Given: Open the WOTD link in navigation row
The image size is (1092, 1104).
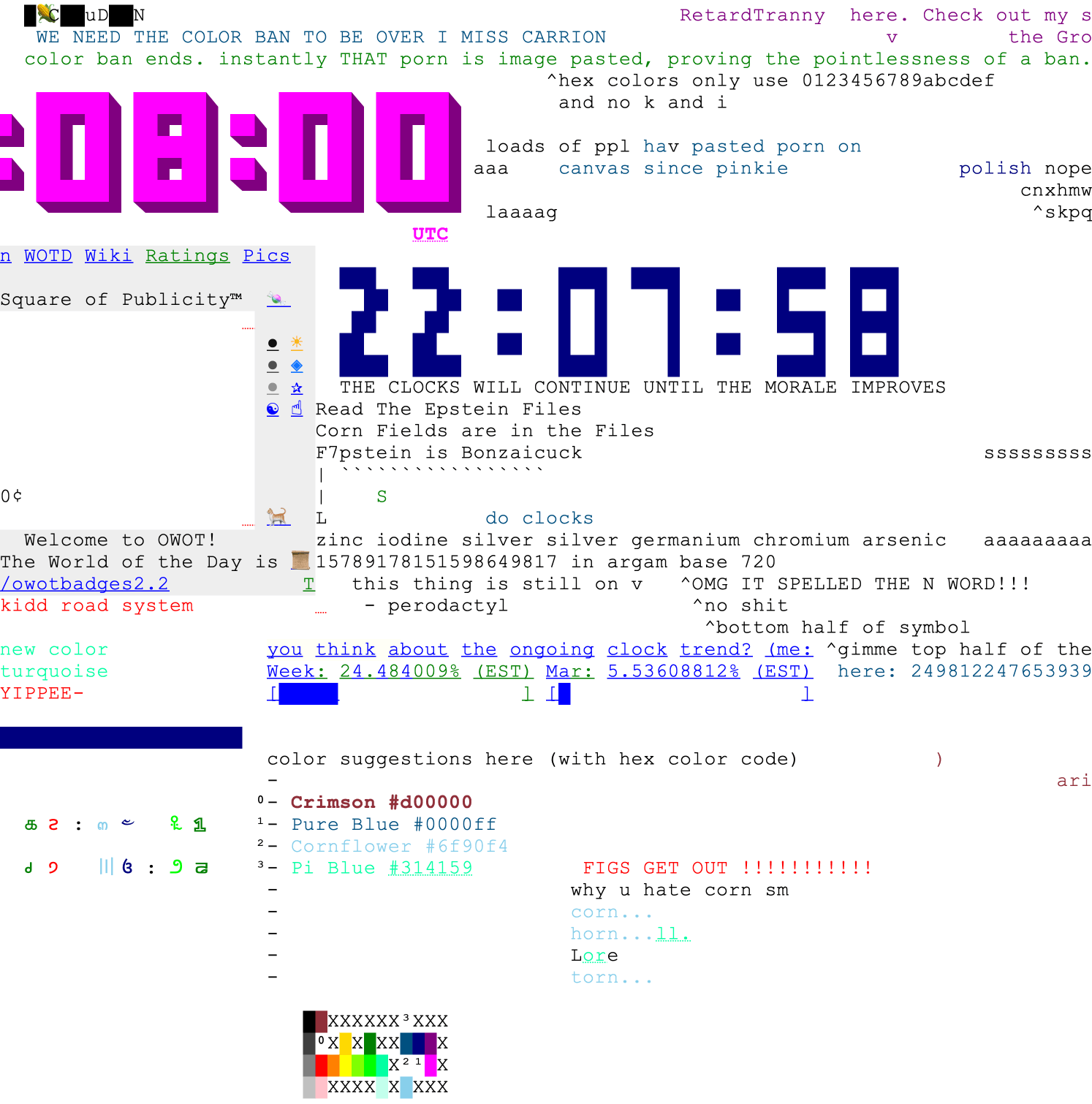Looking at the screenshot, I should 48,256.
